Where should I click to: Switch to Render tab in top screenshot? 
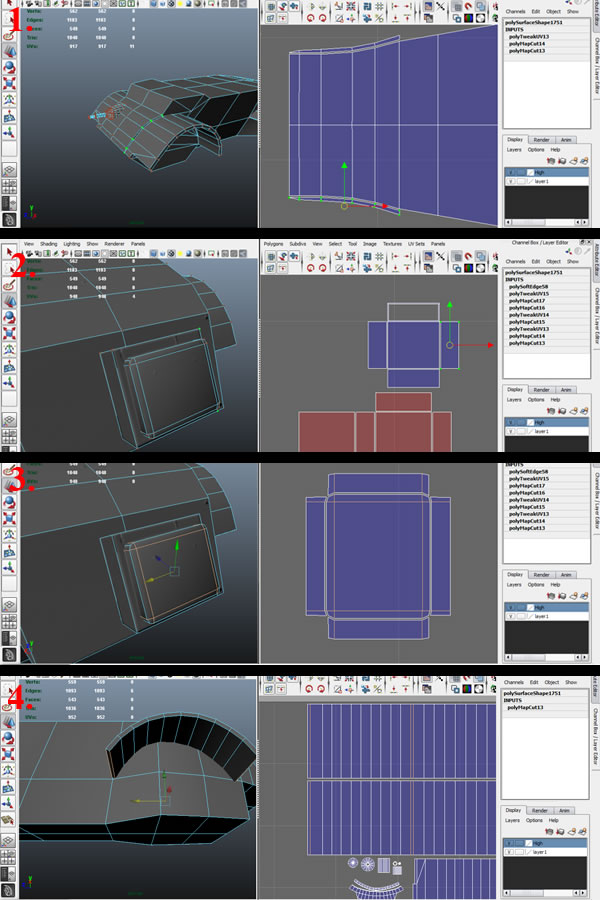(541, 139)
